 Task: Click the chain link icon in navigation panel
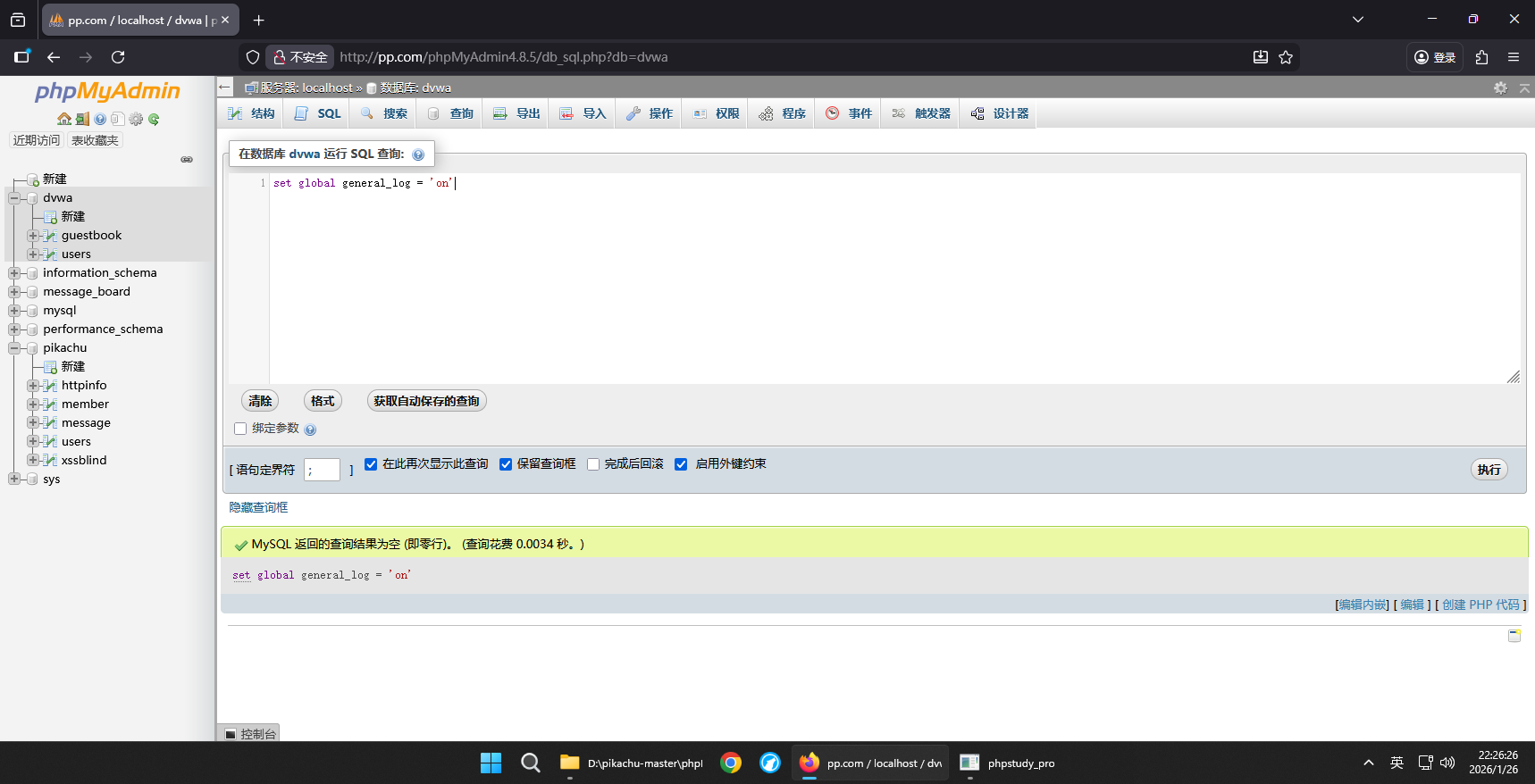(x=187, y=160)
